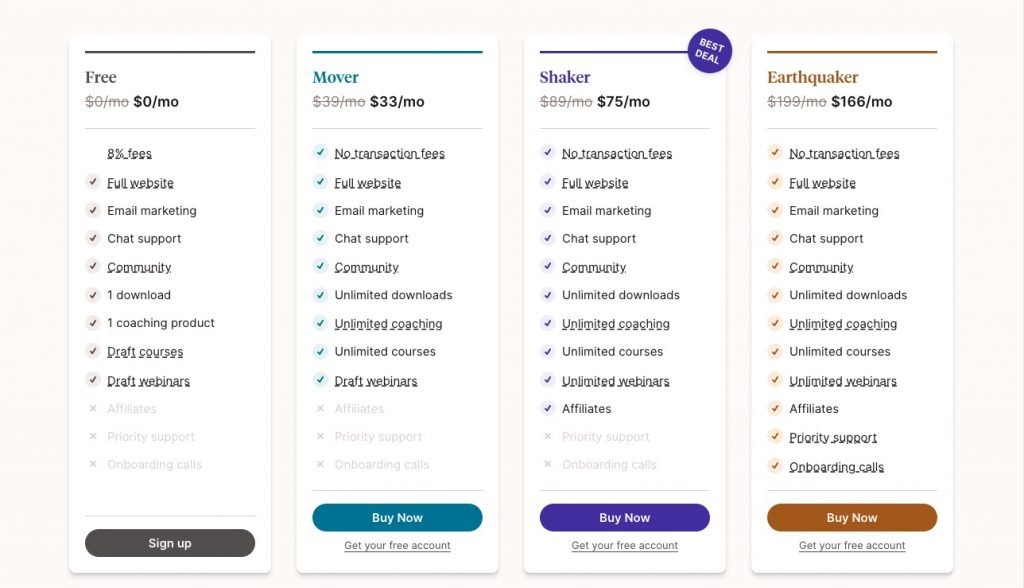Open Get your free account under Mover

[x=397, y=546]
